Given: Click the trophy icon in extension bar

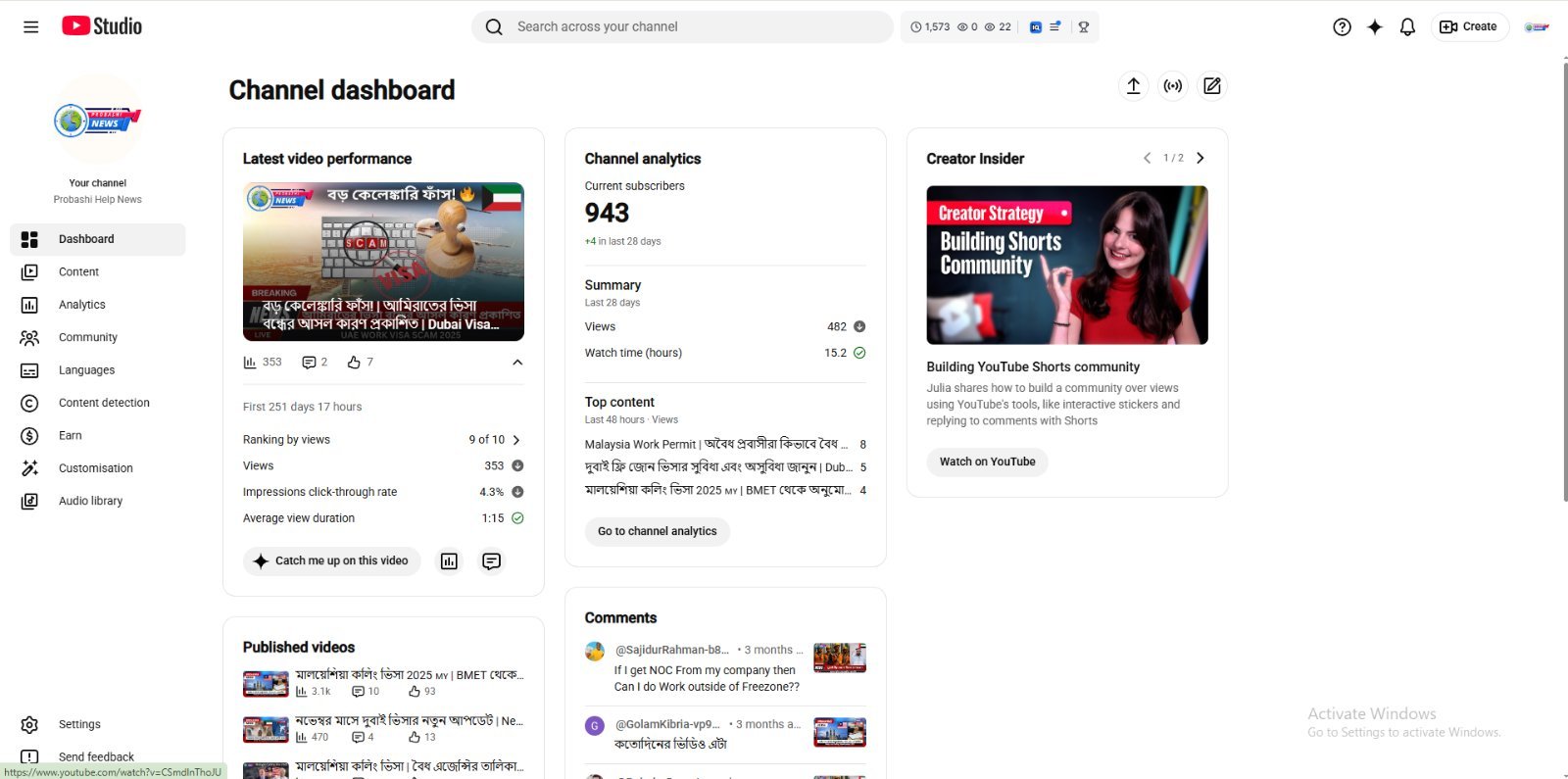Looking at the screenshot, I should 1084,27.
